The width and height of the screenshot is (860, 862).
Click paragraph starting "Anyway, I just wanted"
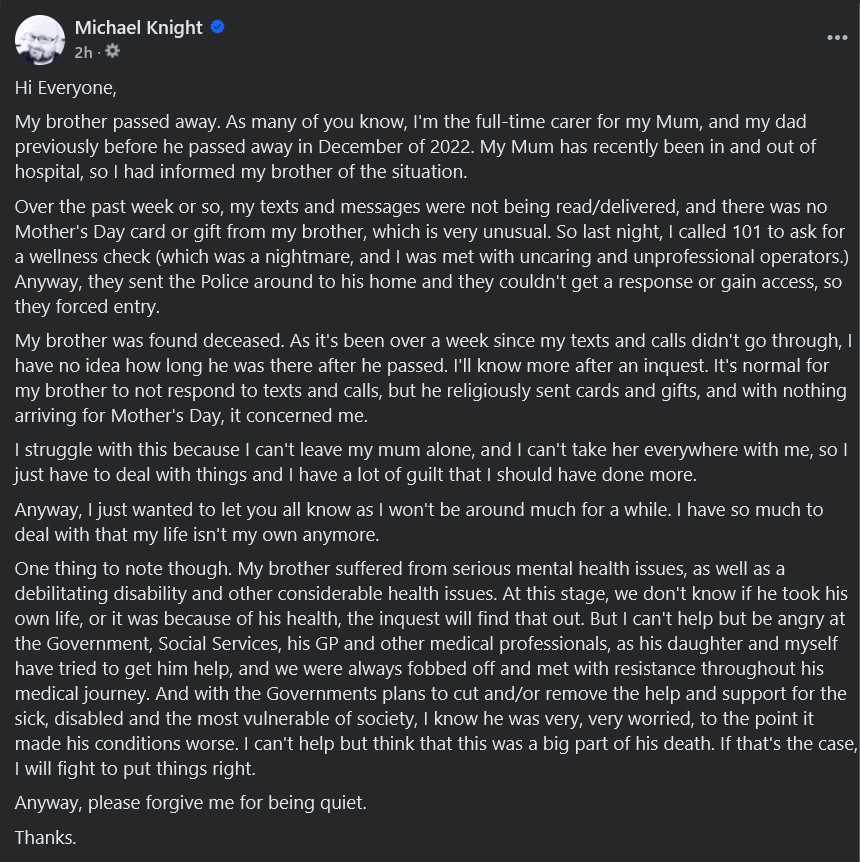tap(418, 522)
